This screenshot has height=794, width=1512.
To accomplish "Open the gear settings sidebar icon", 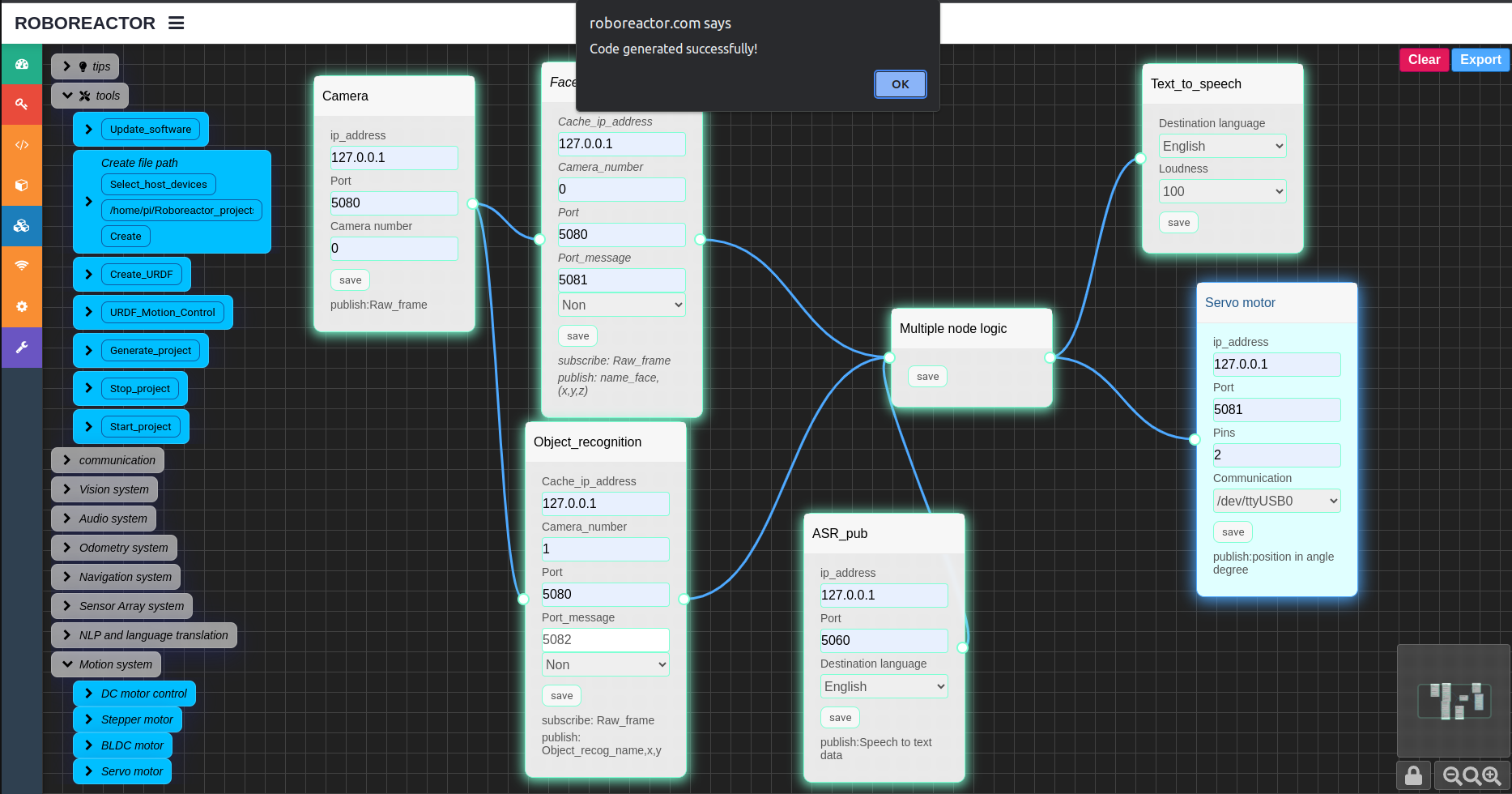I will tap(22, 306).
